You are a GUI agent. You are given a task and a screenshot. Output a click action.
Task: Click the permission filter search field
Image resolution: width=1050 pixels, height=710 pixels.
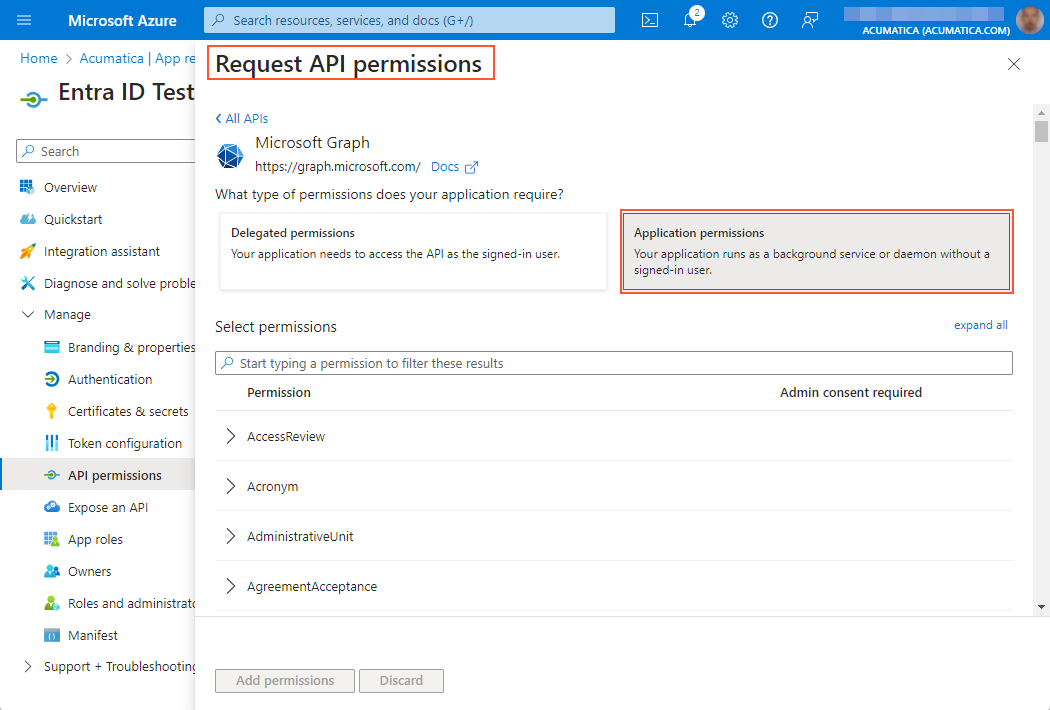[x=613, y=363]
